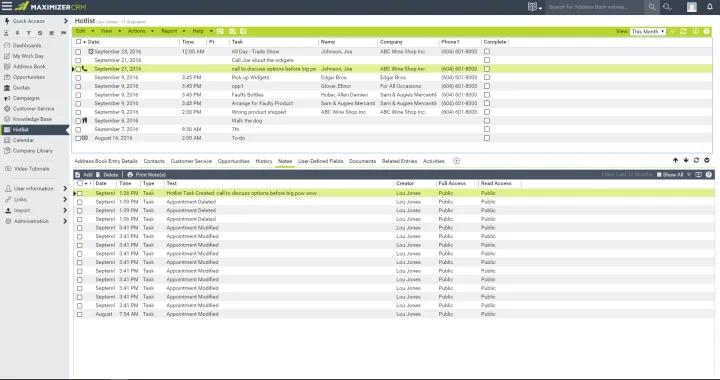Switch to the Address Book Entry Details tab
Image resolution: width=720 pixels, height=380 pixels.
106,161
